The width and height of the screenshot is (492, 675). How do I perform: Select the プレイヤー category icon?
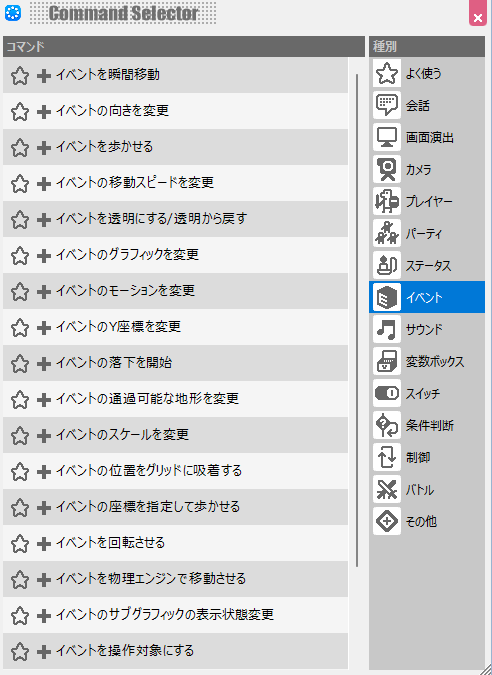pos(387,201)
